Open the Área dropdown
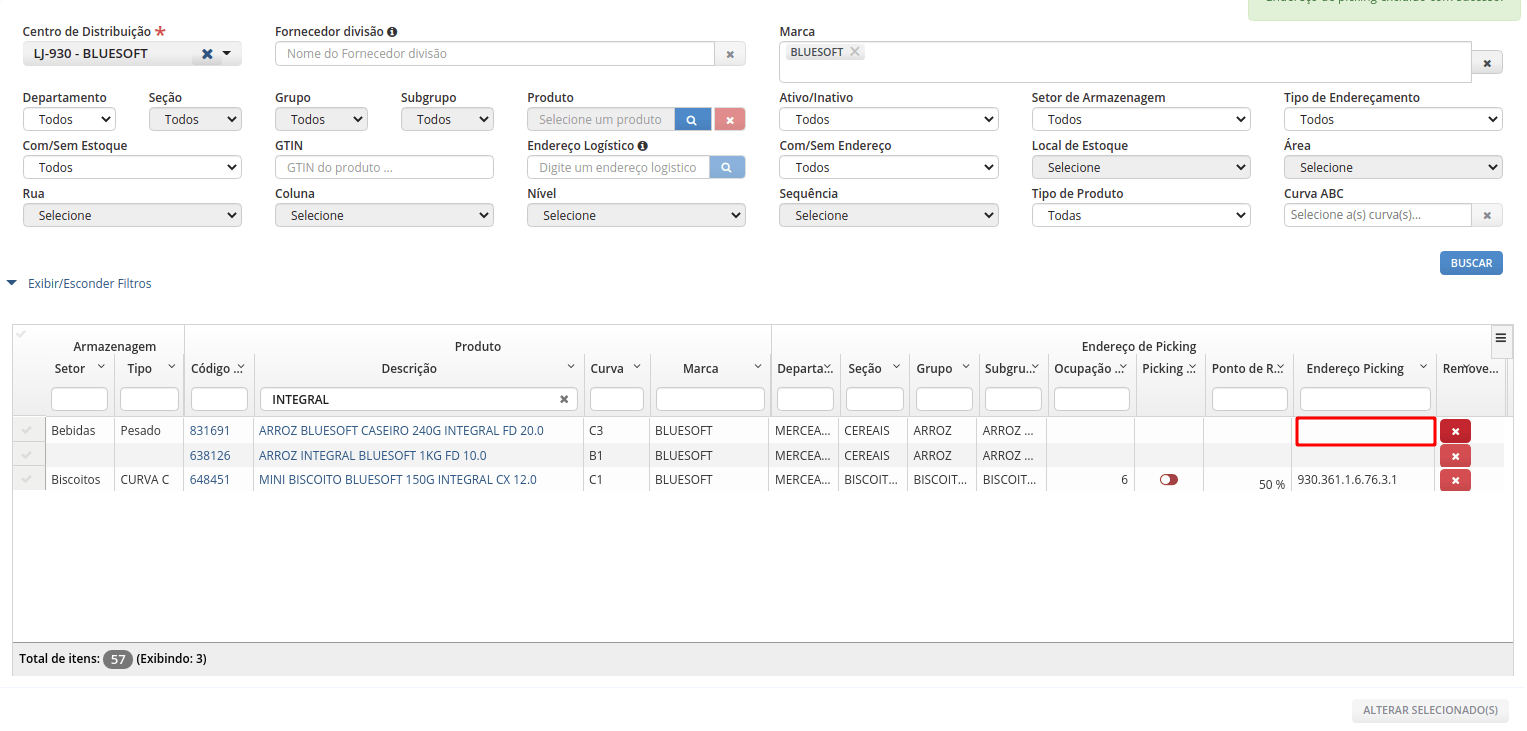This screenshot has height=731, width=1527. (1393, 168)
